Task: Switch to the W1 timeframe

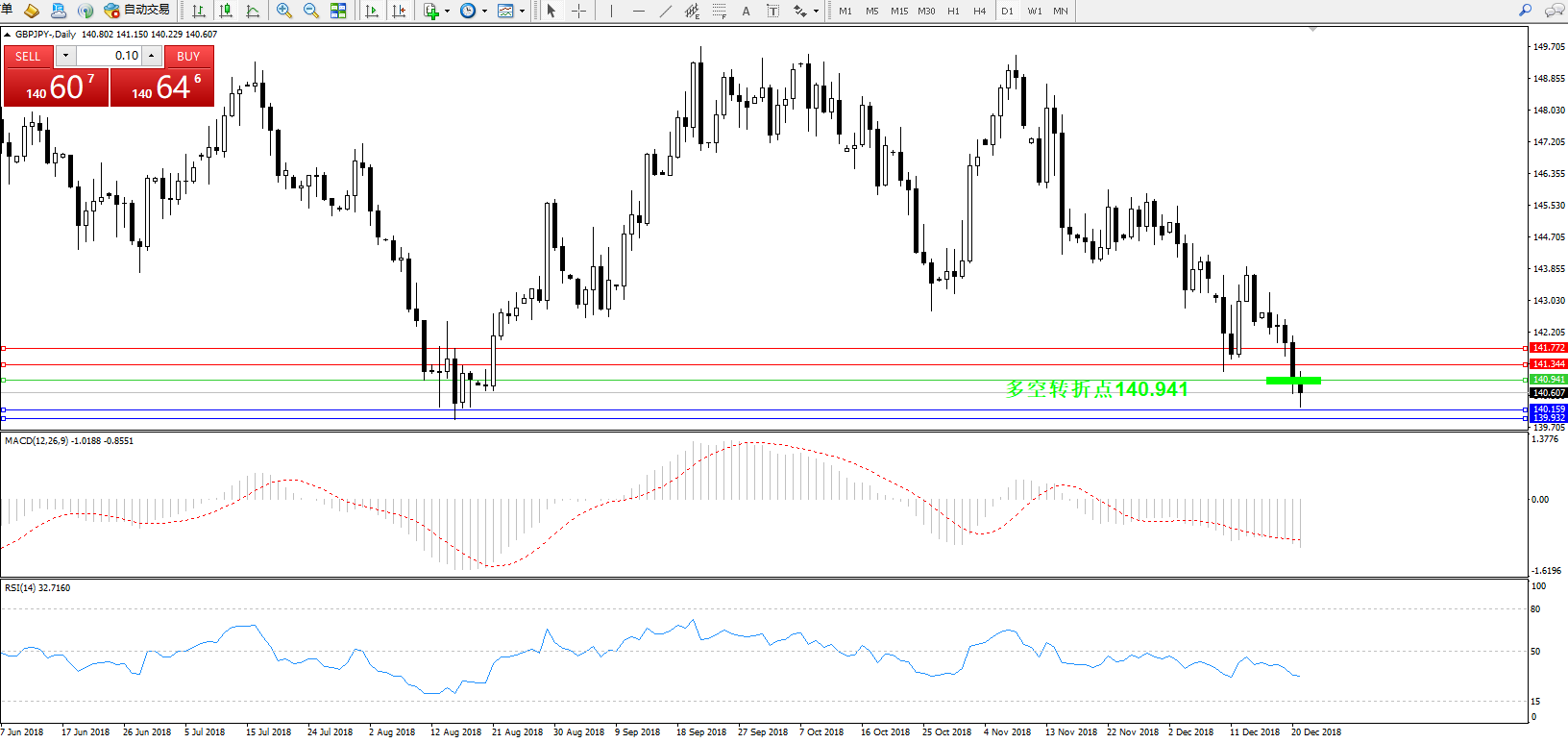Action: (1034, 11)
